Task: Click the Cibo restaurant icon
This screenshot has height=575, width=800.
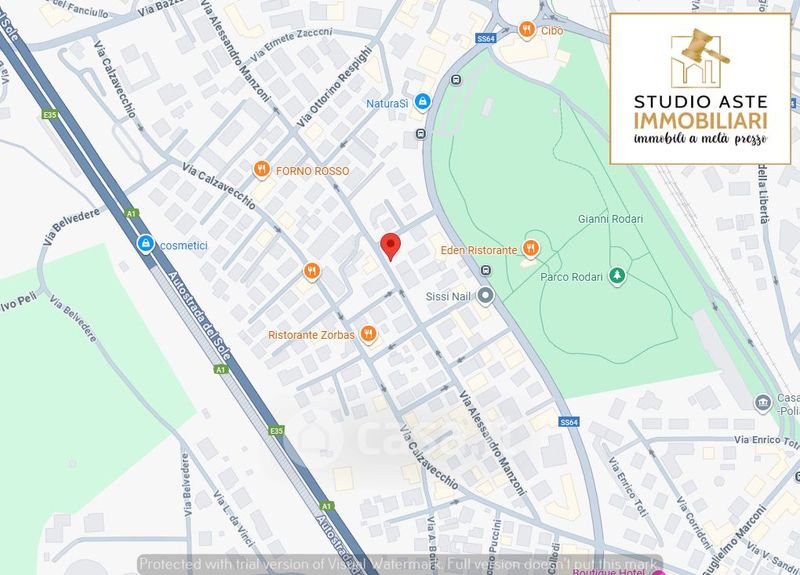Action: (x=526, y=30)
